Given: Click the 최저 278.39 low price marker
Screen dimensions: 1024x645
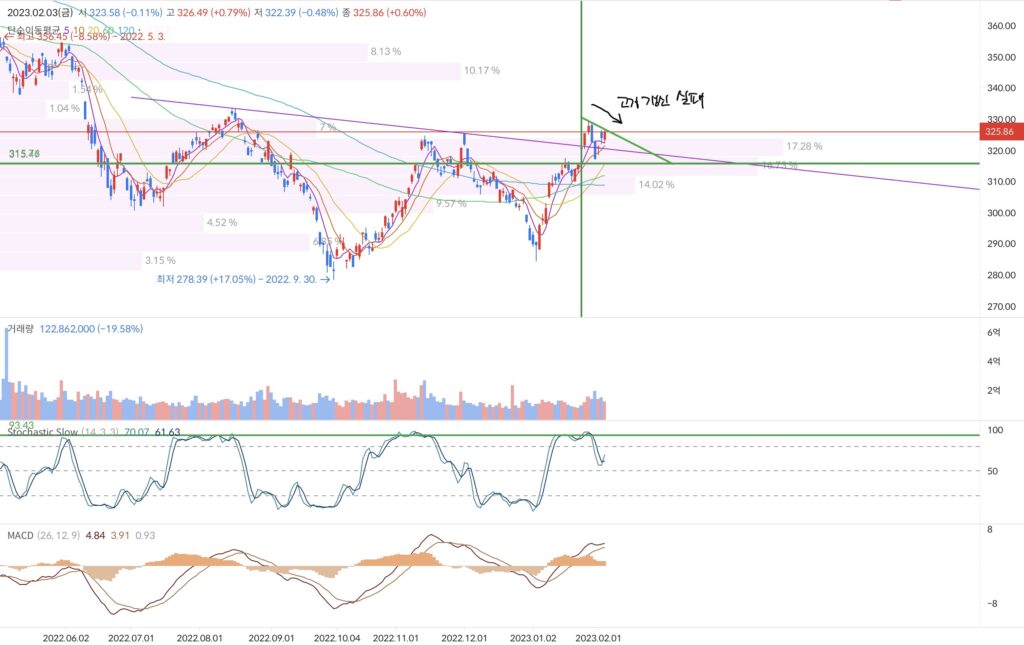Looking at the screenshot, I should pyautogui.click(x=238, y=280).
